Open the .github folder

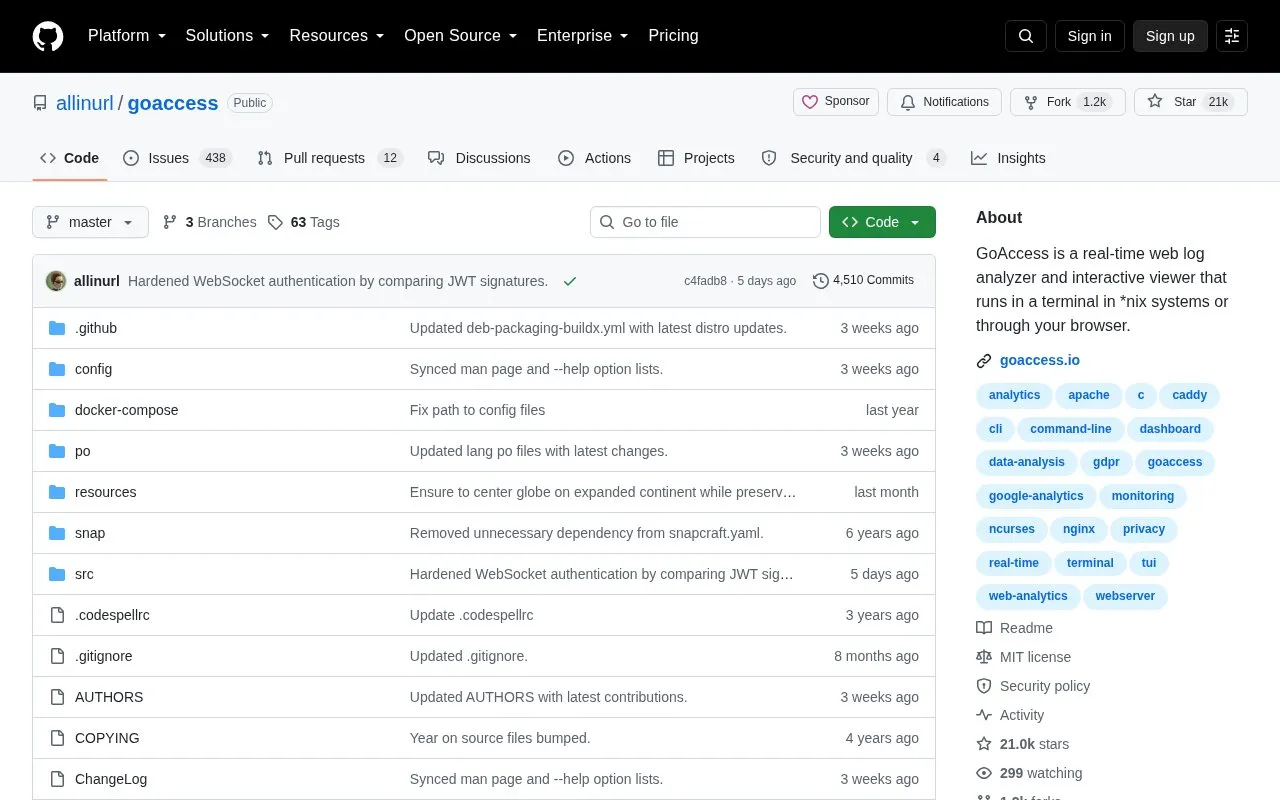(x=96, y=328)
